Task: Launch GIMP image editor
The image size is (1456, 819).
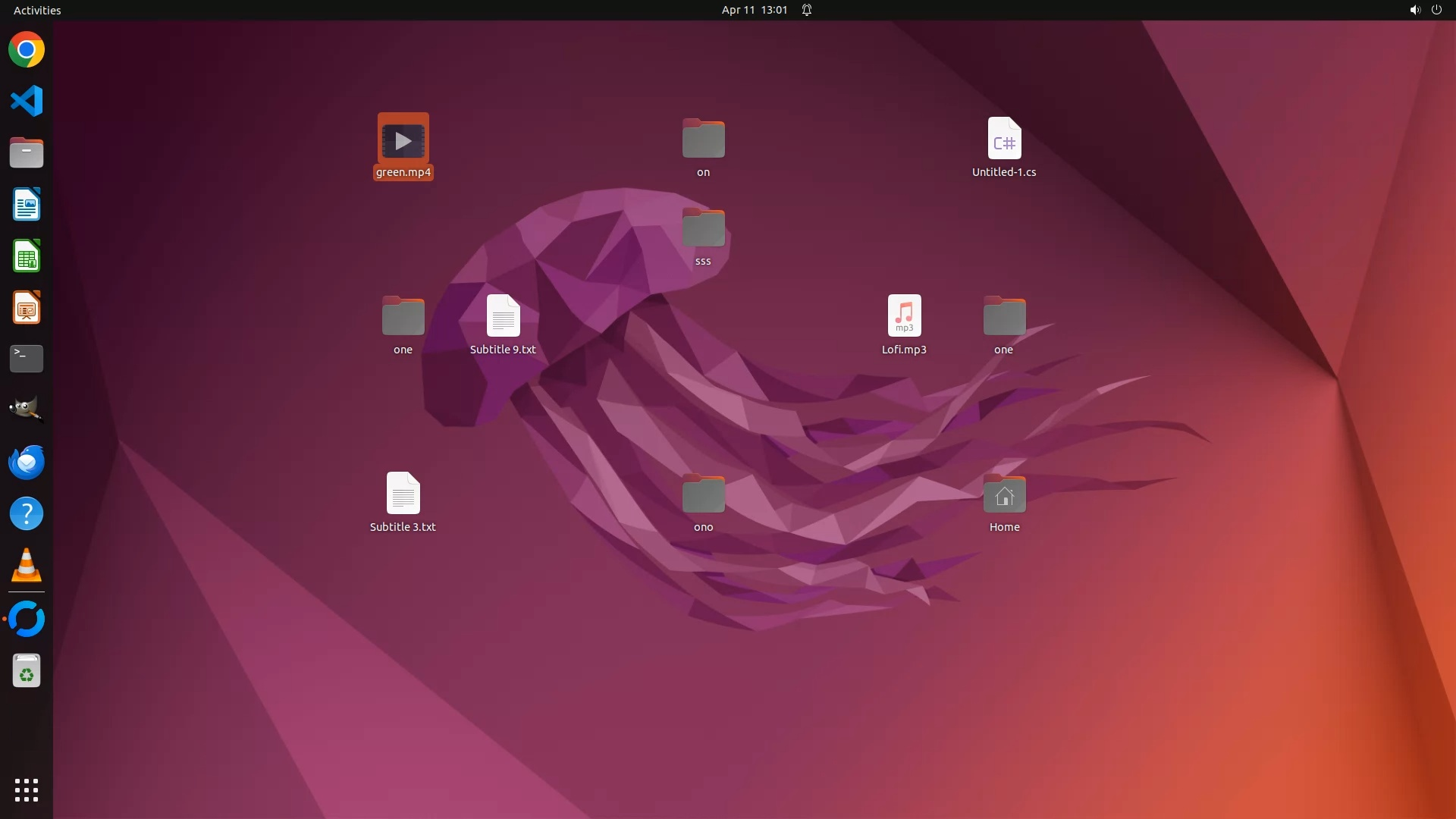Action: [27, 409]
